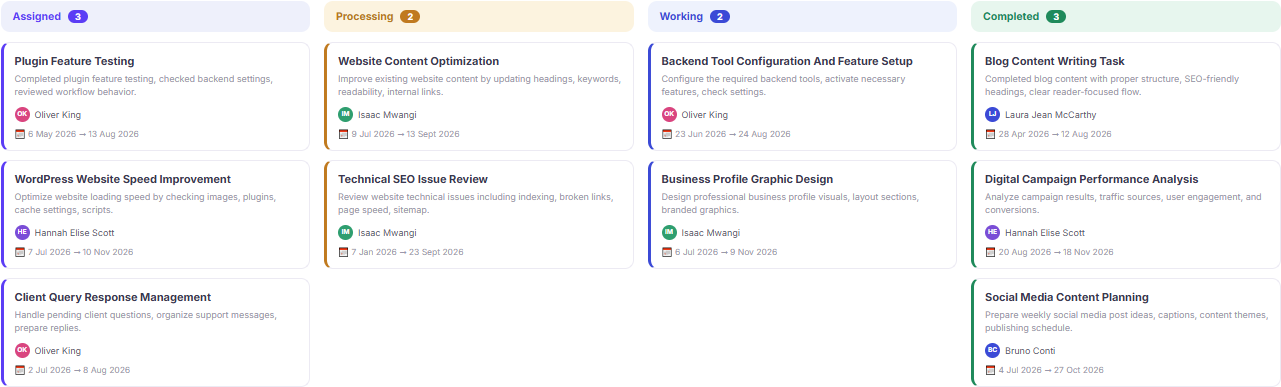Click Oliver King name on Backend Tool Configuration card
This screenshot has height=387, width=1281.
click(x=705, y=115)
